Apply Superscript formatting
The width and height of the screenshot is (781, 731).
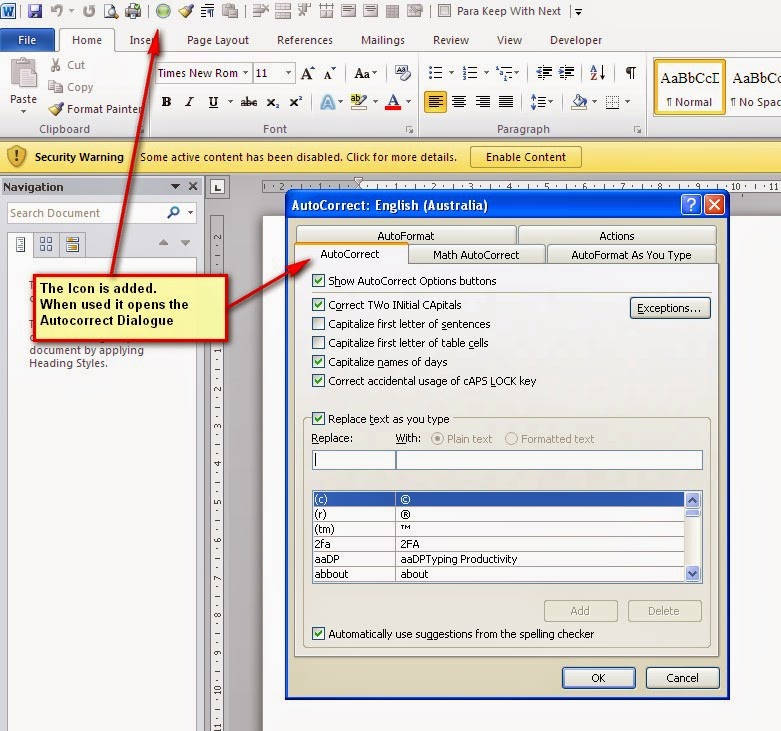click(x=296, y=102)
